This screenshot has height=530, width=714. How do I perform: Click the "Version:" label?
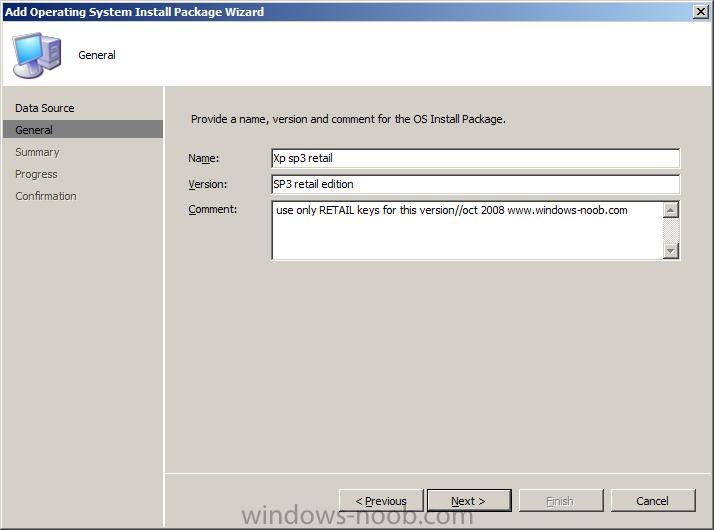pos(208,184)
